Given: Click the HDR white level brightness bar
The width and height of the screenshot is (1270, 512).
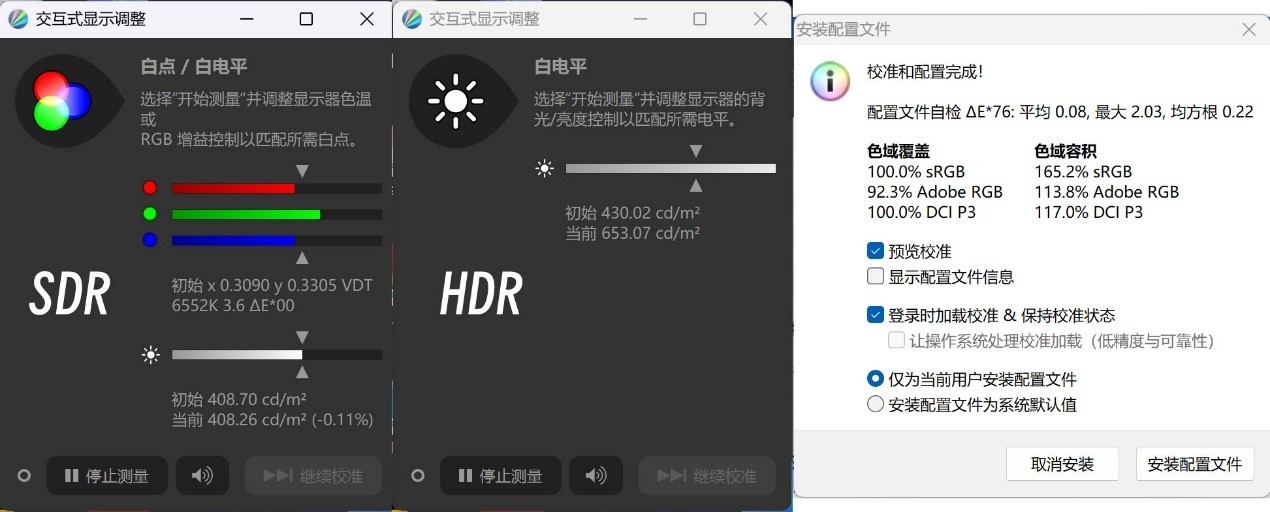Looking at the screenshot, I should (x=670, y=168).
